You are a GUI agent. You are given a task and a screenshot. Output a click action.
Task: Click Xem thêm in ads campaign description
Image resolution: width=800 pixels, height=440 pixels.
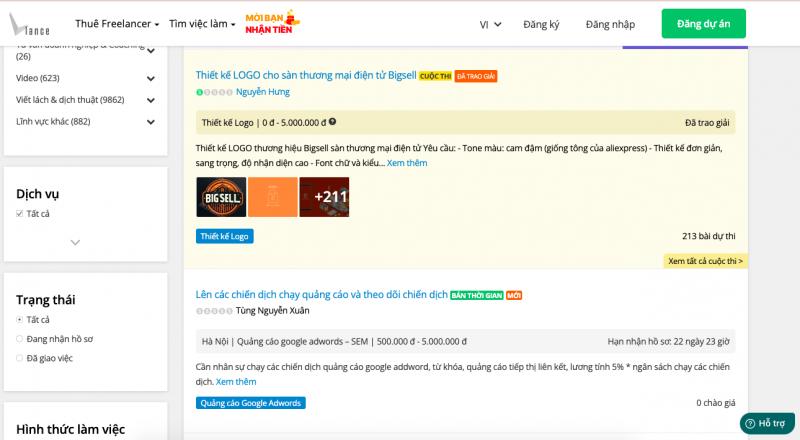pyautogui.click(x=236, y=381)
